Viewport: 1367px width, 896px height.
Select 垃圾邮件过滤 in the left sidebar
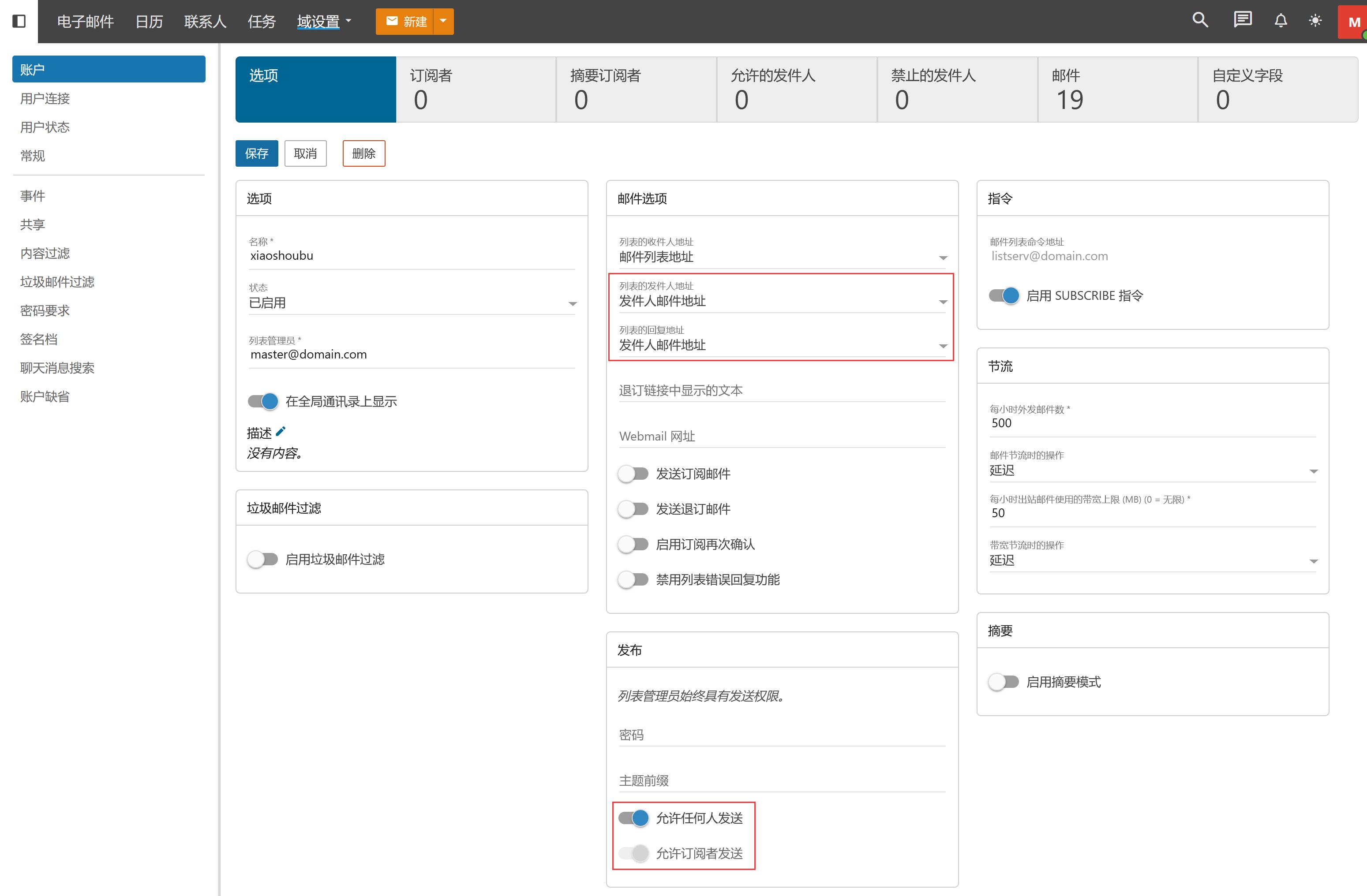coord(57,282)
